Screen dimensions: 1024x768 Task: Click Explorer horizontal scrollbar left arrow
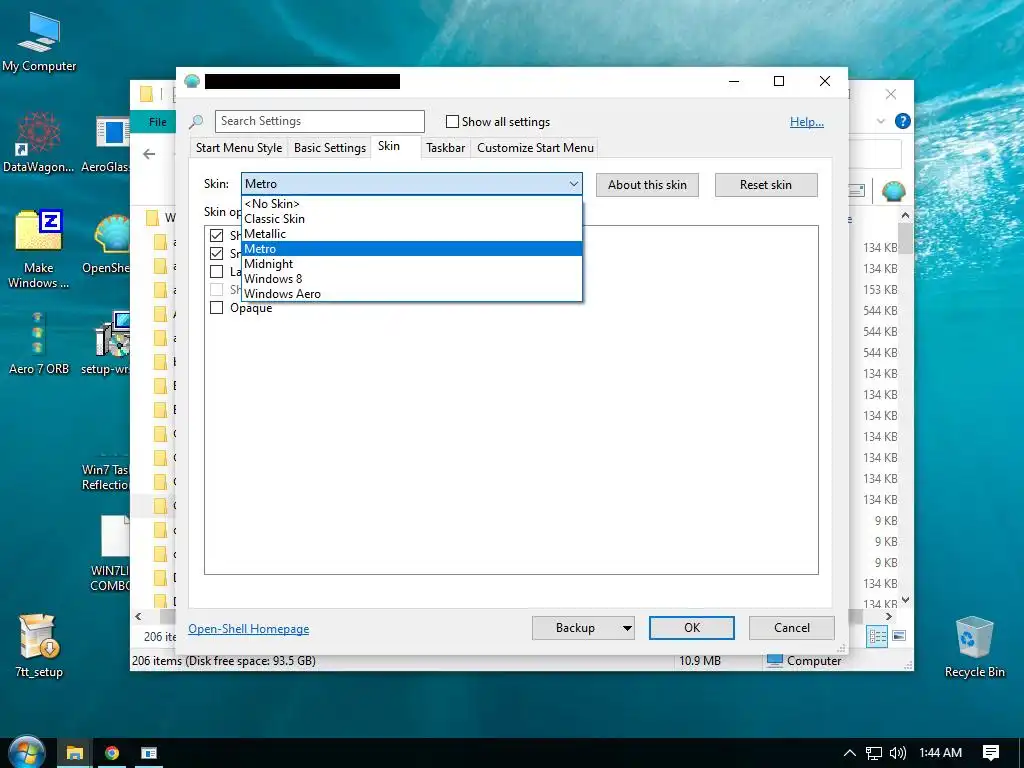coord(138,616)
